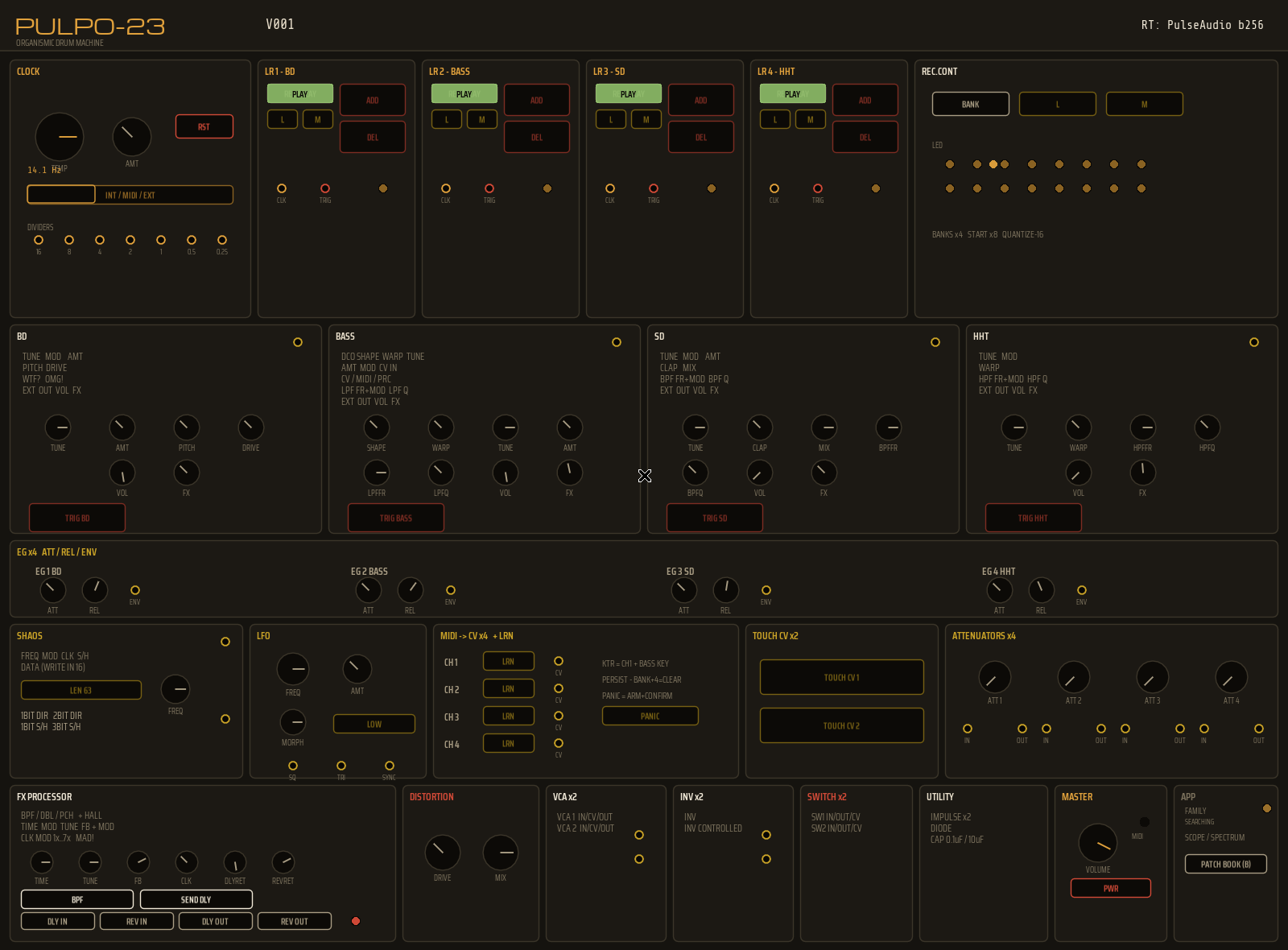Click the output jack of BASS panel

617,342
